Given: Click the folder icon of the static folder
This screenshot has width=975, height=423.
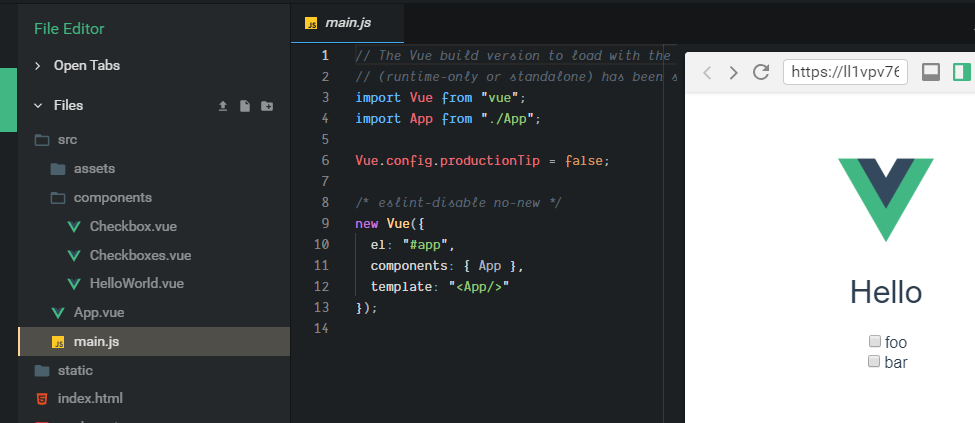Looking at the screenshot, I should pos(42,371).
